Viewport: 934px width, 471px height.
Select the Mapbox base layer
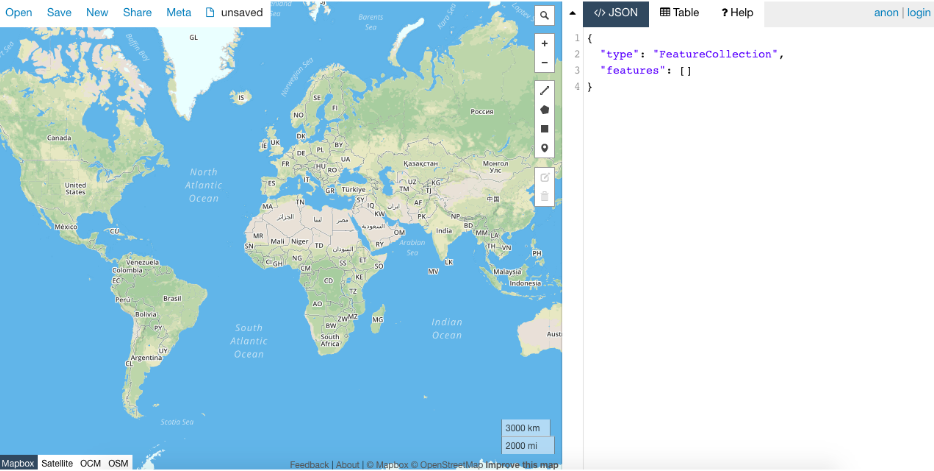18,463
